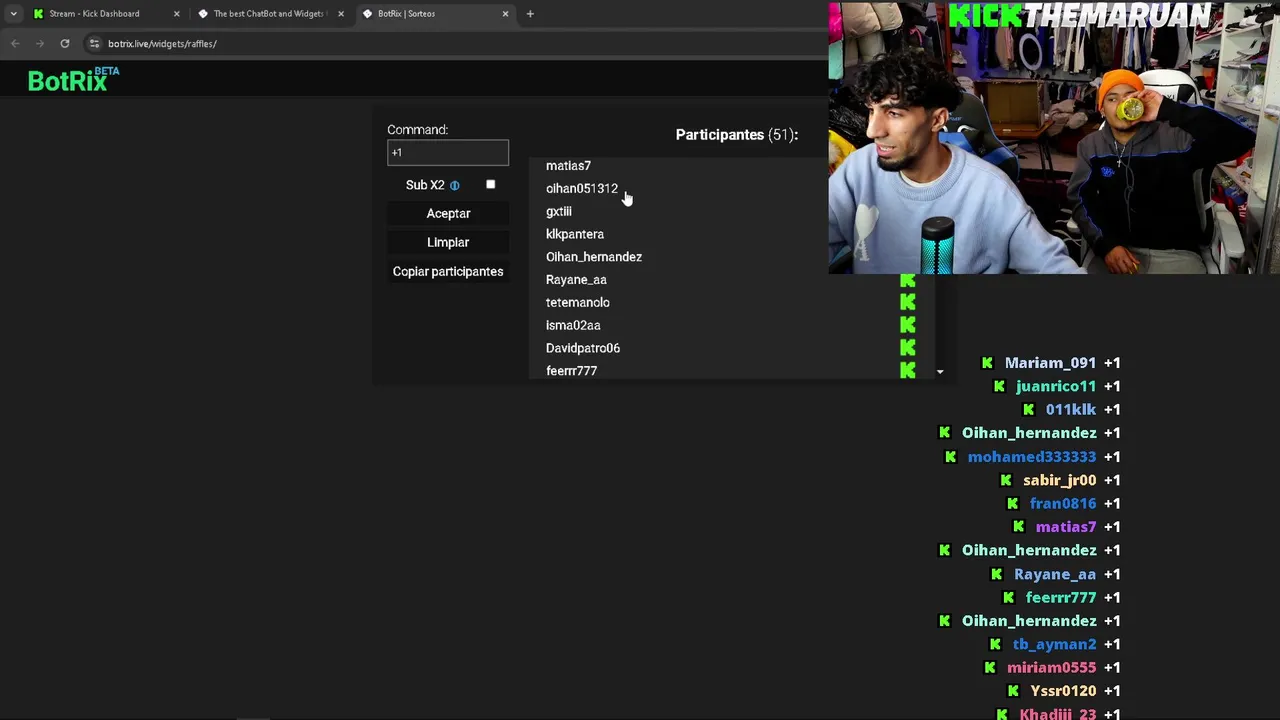Click tb_ayman2 username in chat overlay
Viewport: 1280px width, 720px height.
pos(1055,645)
